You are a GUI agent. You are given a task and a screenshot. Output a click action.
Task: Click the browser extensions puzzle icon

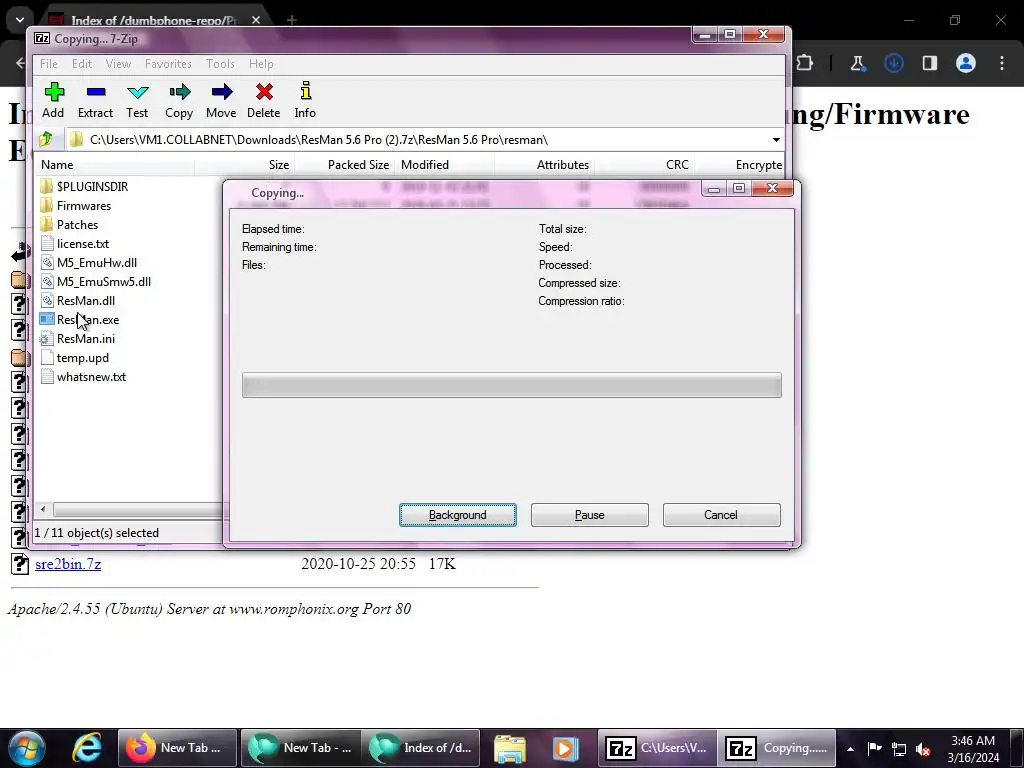pyautogui.click(x=805, y=63)
